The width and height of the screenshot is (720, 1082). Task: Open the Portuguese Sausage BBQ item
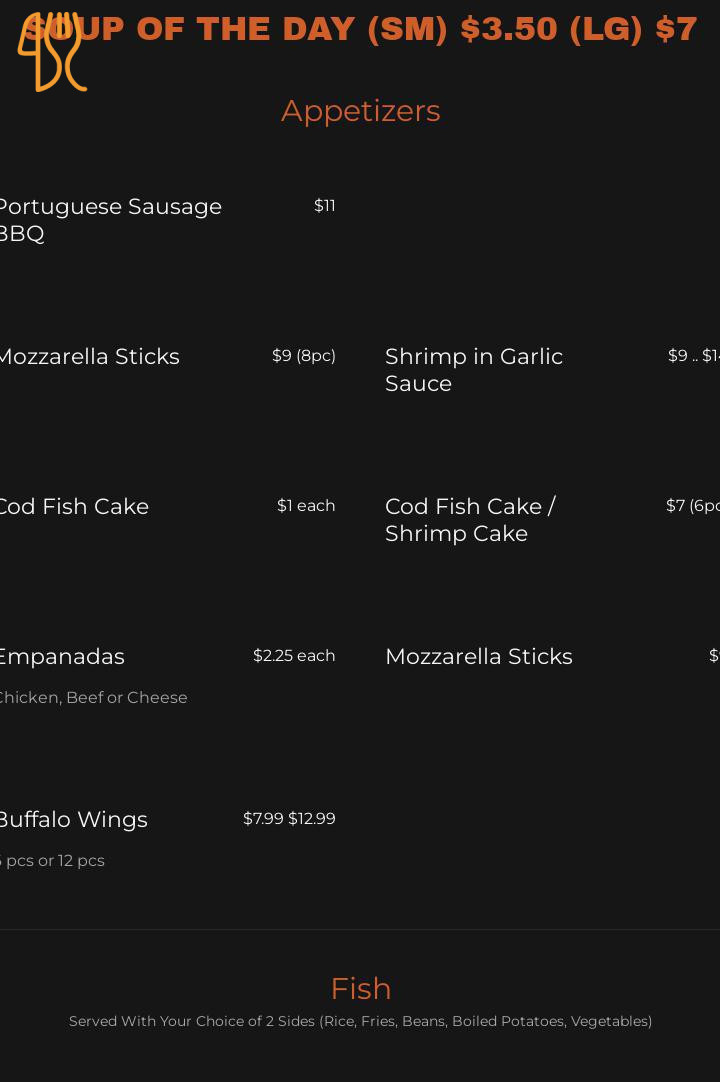108,220
